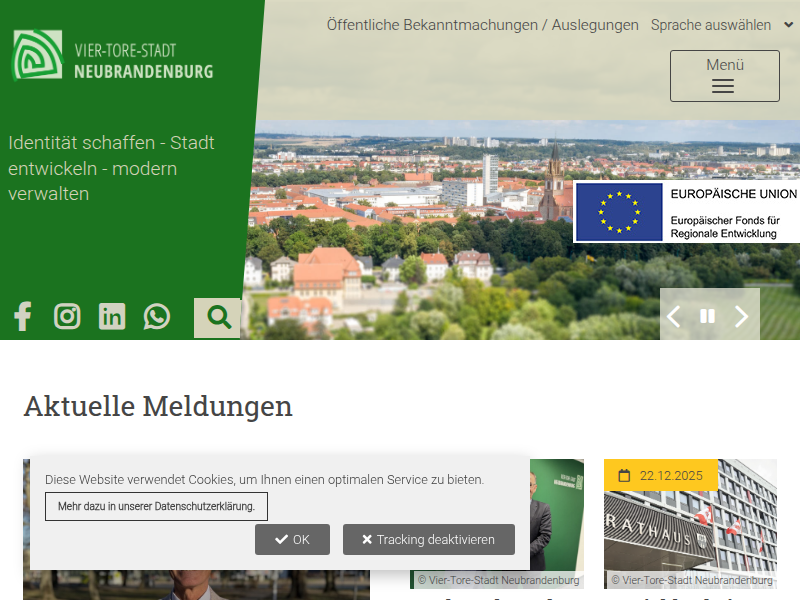
Task: Pause the image slideshow
Action: click(708, 316)
